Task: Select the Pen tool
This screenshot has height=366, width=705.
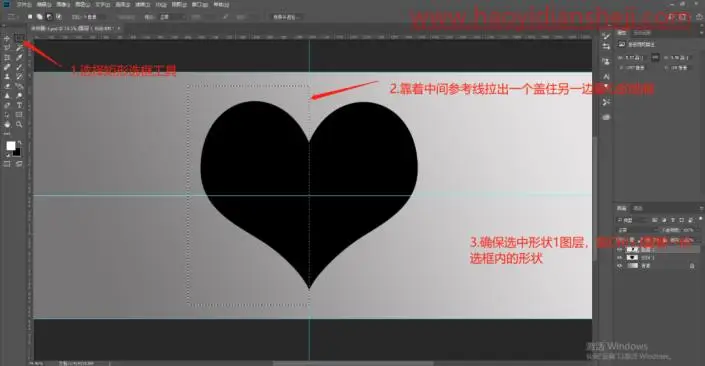Action: 7,105
